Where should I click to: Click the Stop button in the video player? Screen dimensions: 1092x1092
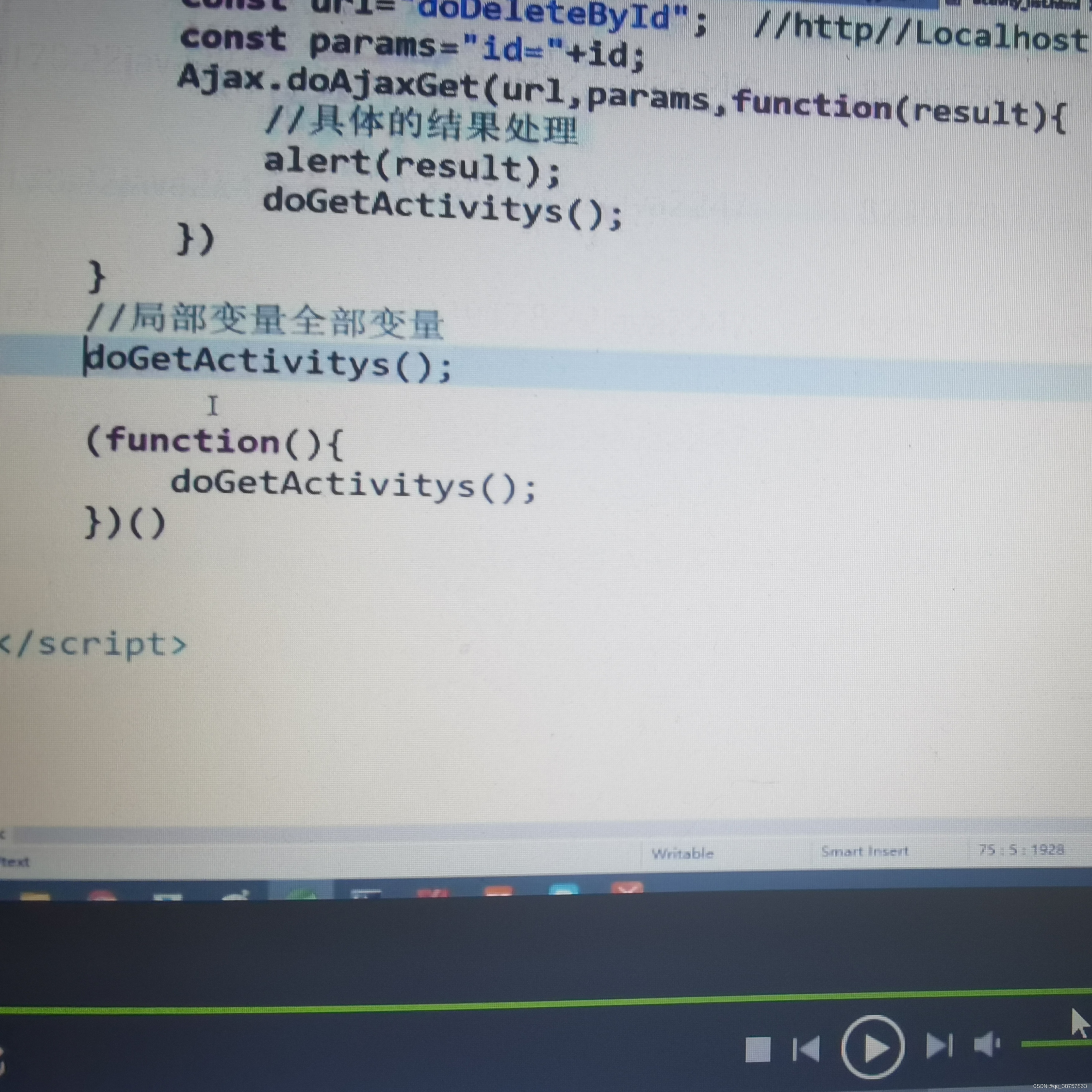point(758,1050)
